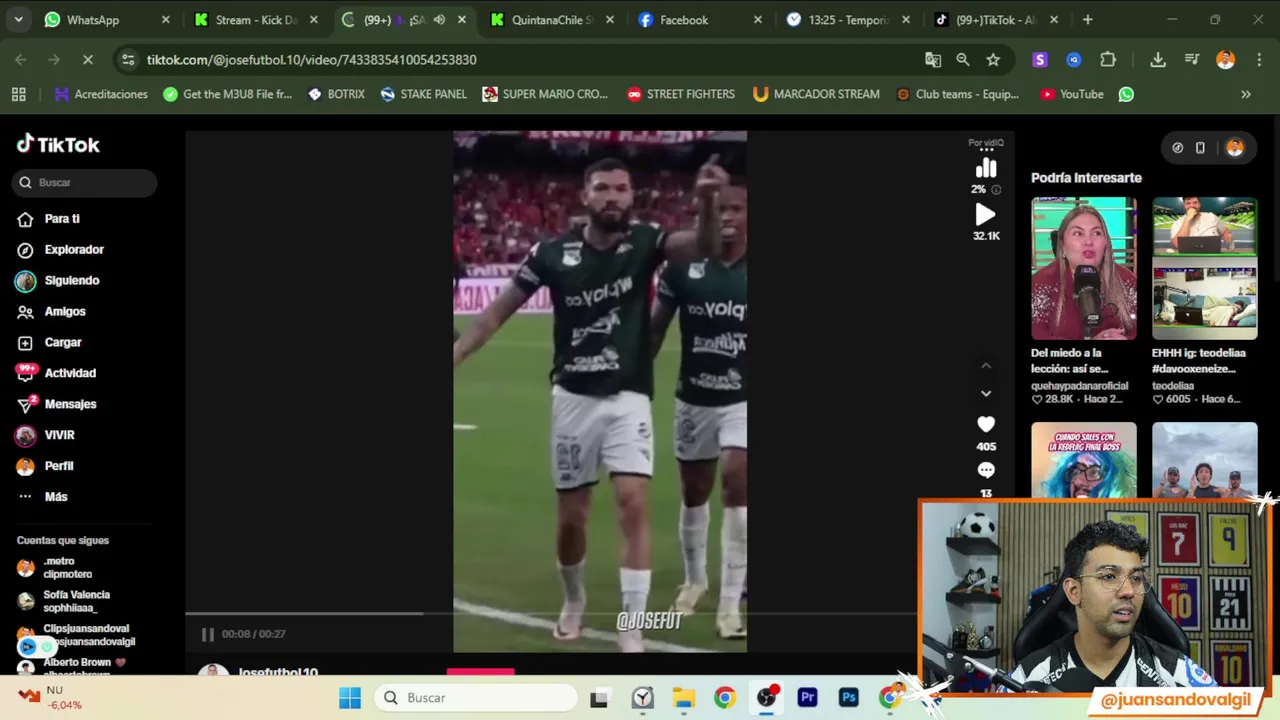1280x720 pixels.
Task: Open quehaypadanaroficial author link
Action: (x=1079, y=386)
